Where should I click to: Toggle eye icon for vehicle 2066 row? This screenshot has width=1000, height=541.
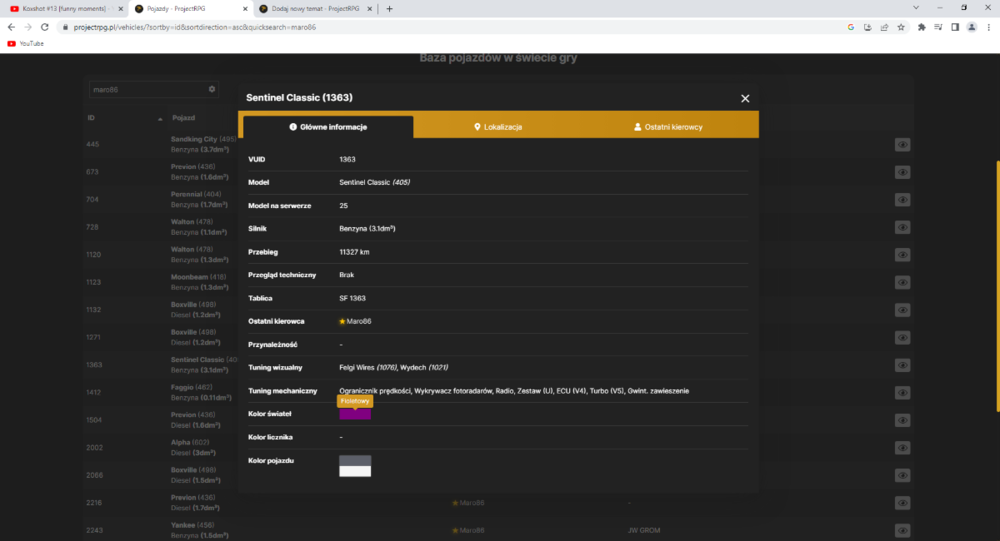coord(902,475)
